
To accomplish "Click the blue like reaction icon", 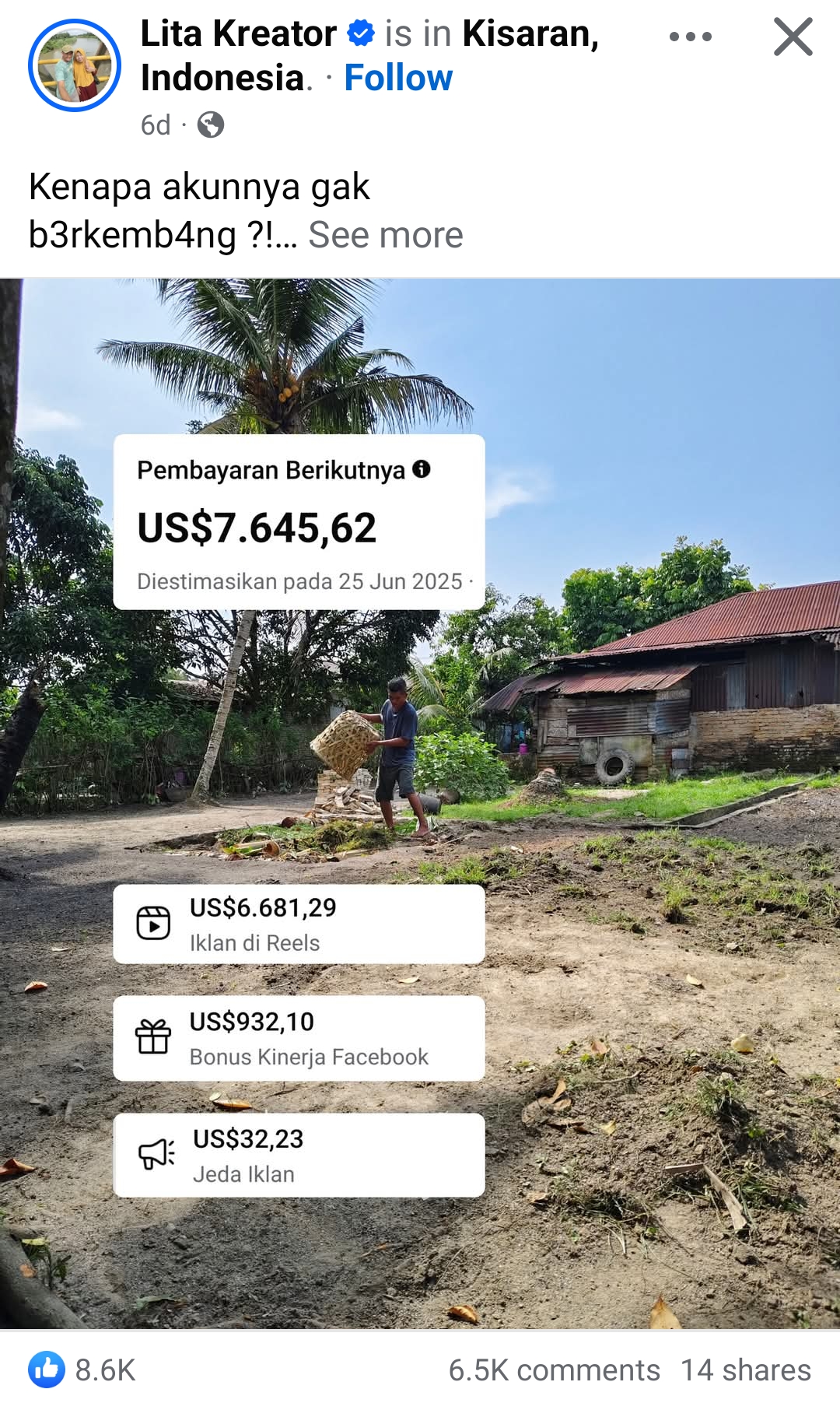I will pyautogui.click(x=47, y=1370).
